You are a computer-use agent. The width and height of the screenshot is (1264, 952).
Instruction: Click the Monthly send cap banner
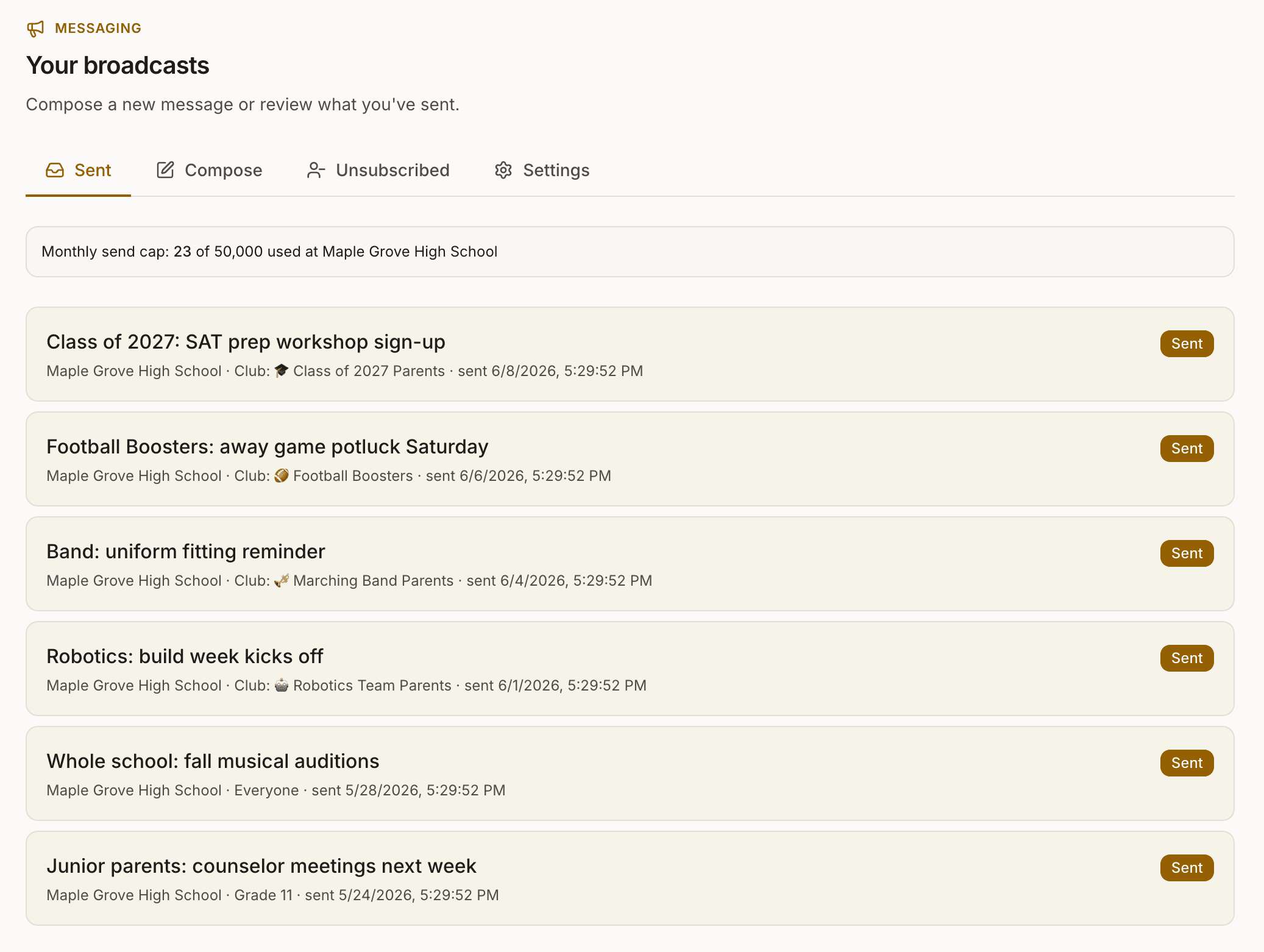(x=630, y=252)
